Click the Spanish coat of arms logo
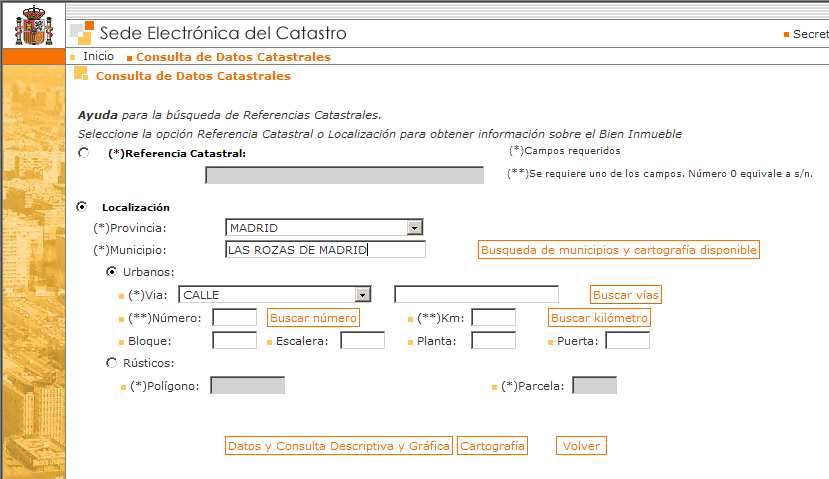This screenshot has width=829, height=479. (x=34, y=25)
